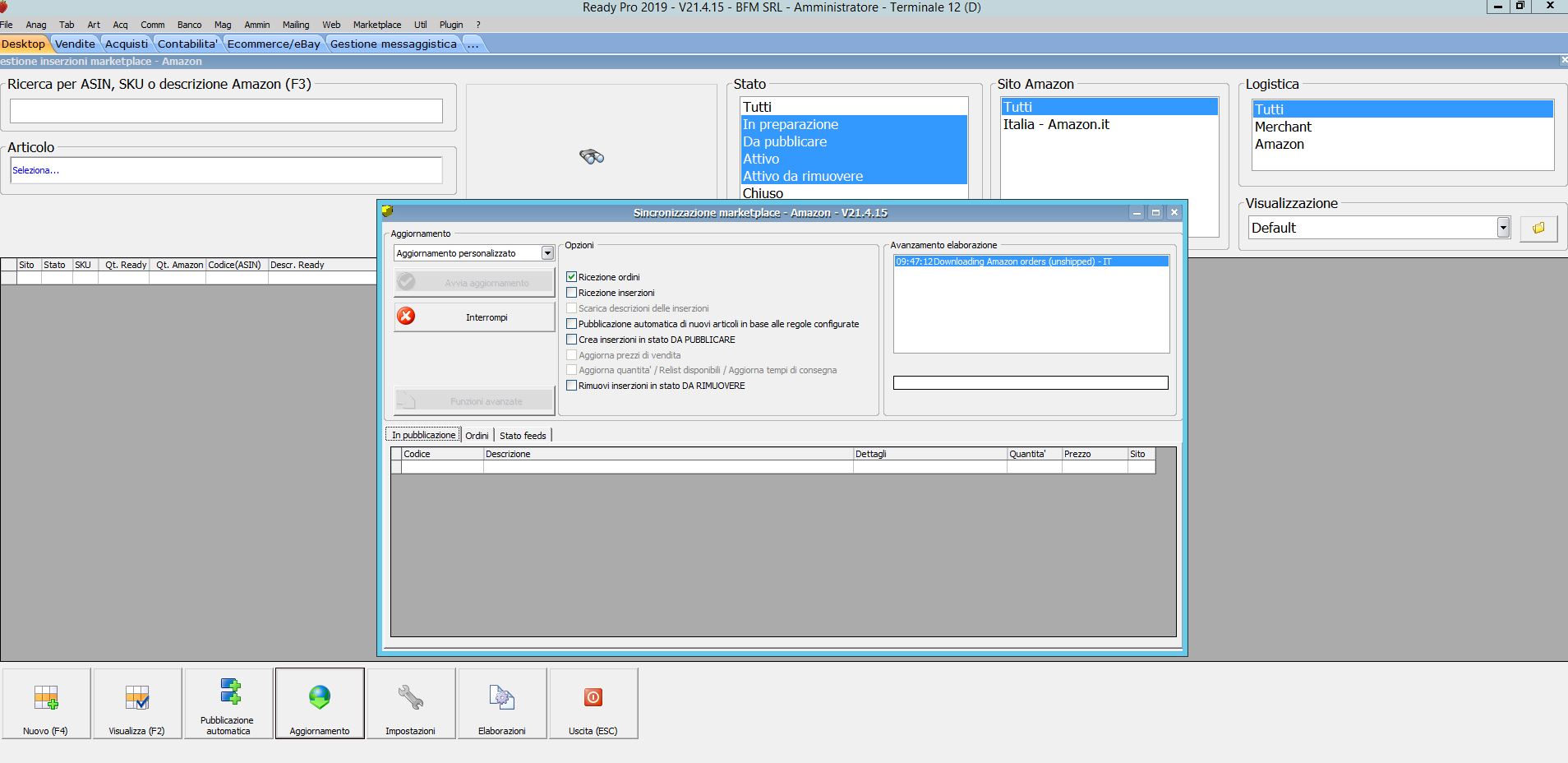
Task: Launch Pubblicazione automatica tool
Action: 228,703
